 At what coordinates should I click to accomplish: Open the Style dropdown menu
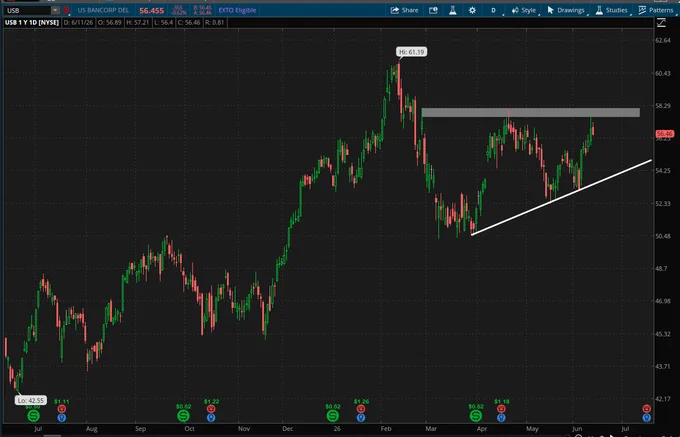coord(524,10)
